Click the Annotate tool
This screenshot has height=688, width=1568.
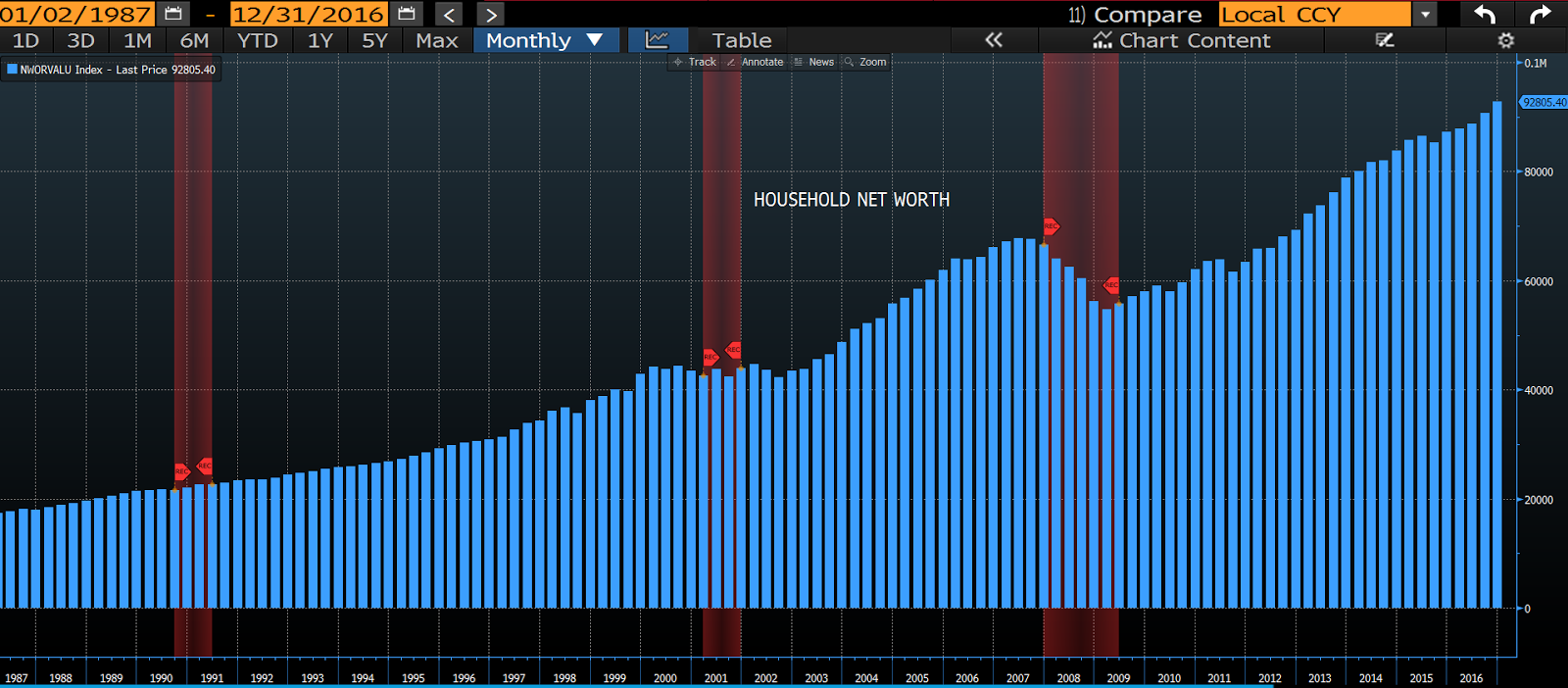755,62
